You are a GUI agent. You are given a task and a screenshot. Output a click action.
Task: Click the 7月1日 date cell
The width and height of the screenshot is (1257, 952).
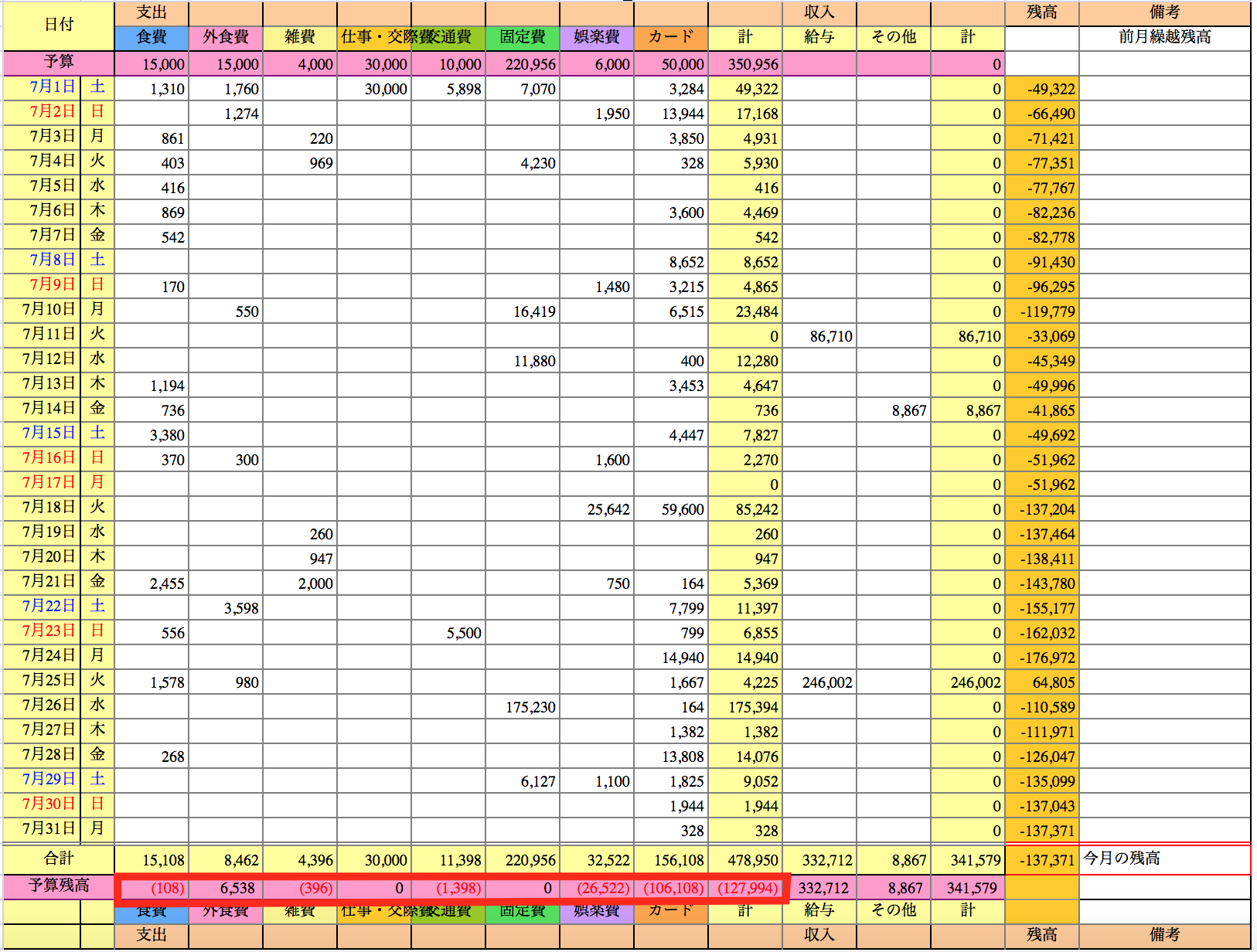coord(42,88)
